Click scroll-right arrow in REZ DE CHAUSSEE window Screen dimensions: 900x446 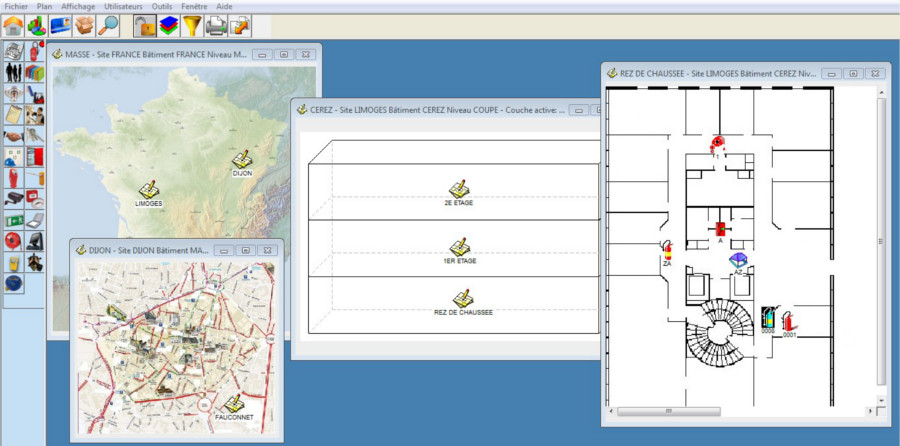(872, 412)
